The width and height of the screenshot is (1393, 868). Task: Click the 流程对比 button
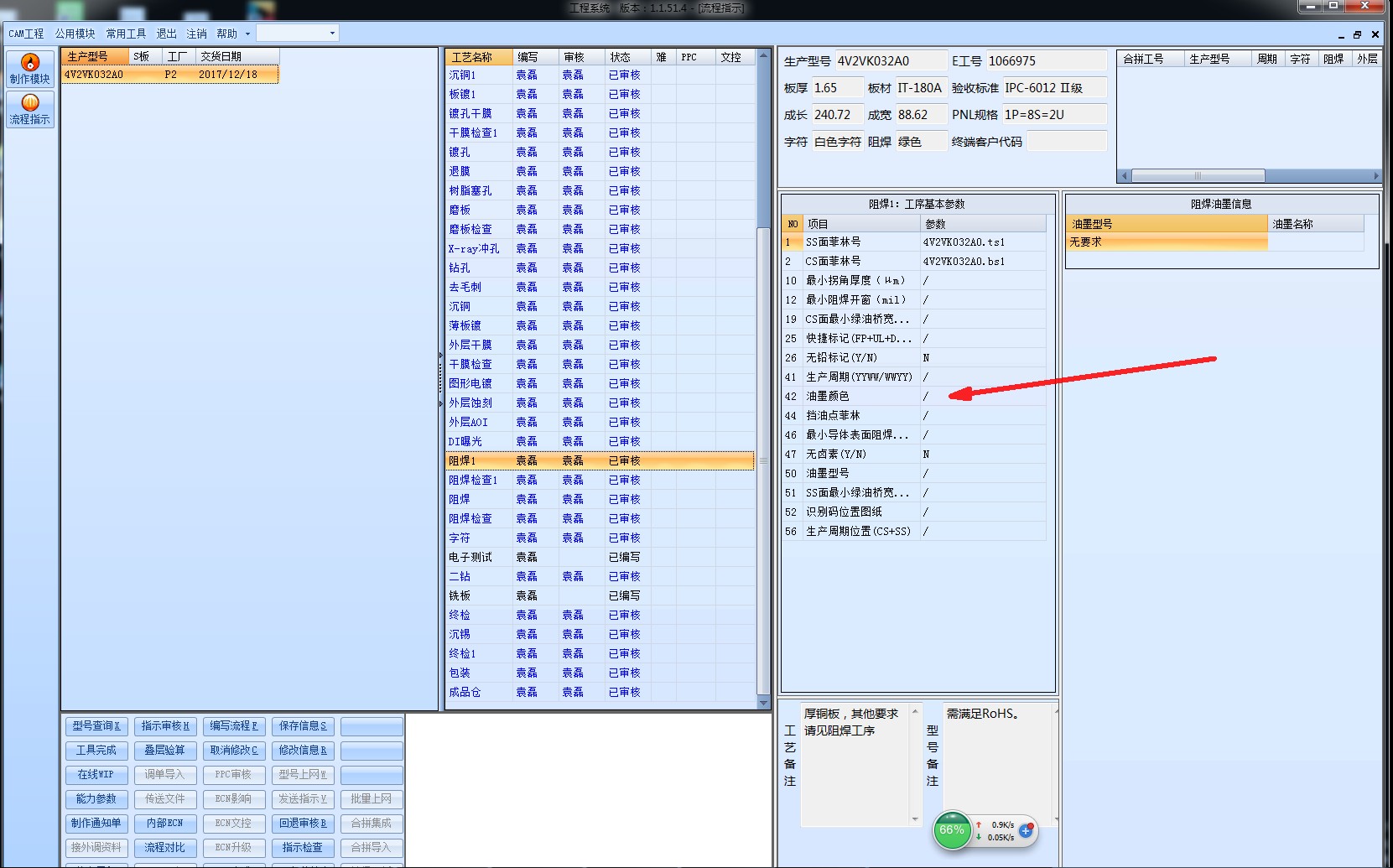tap(165, 848)
